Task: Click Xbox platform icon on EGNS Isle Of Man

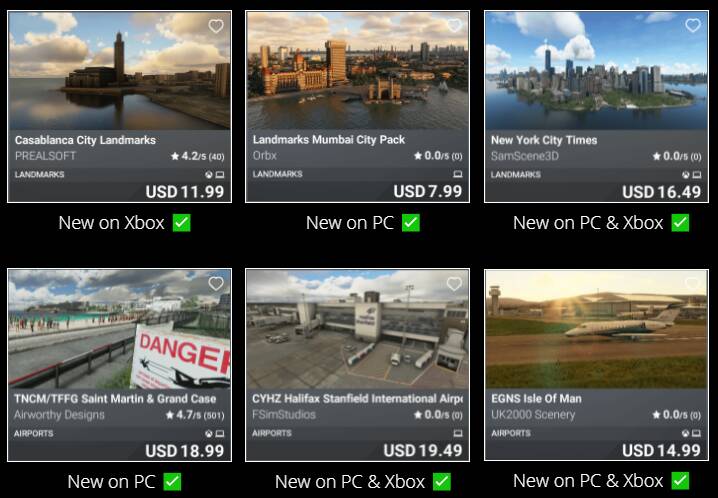Action: [685, 433]
